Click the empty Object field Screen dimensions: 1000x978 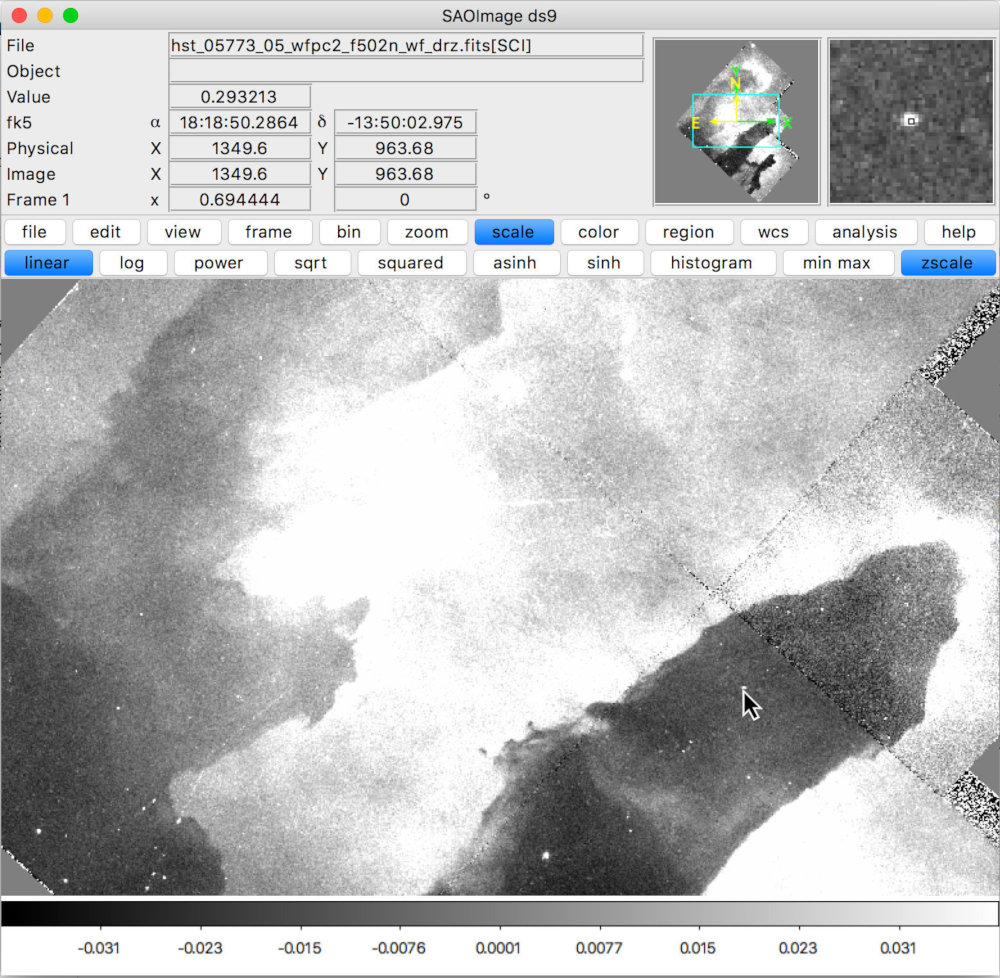pyautogui.click(x=406, y=71)
